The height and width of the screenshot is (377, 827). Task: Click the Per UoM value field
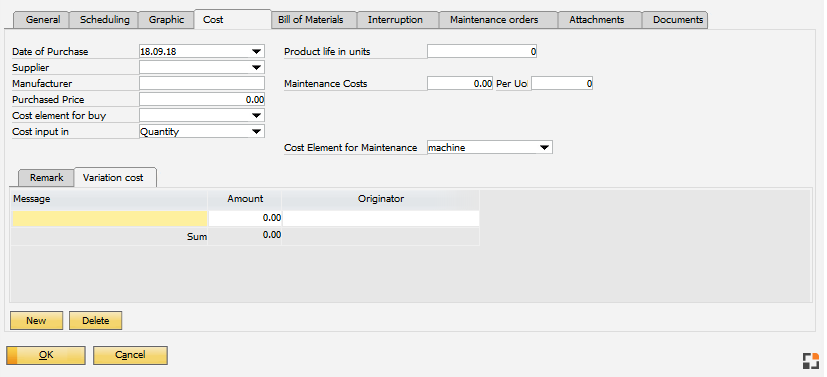562,84
